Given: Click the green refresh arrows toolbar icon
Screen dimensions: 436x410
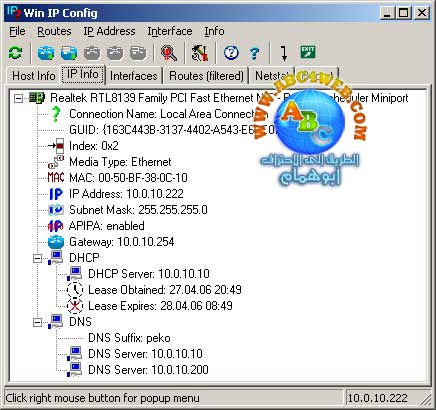Looking at the screenshot, I should (15, 53).
